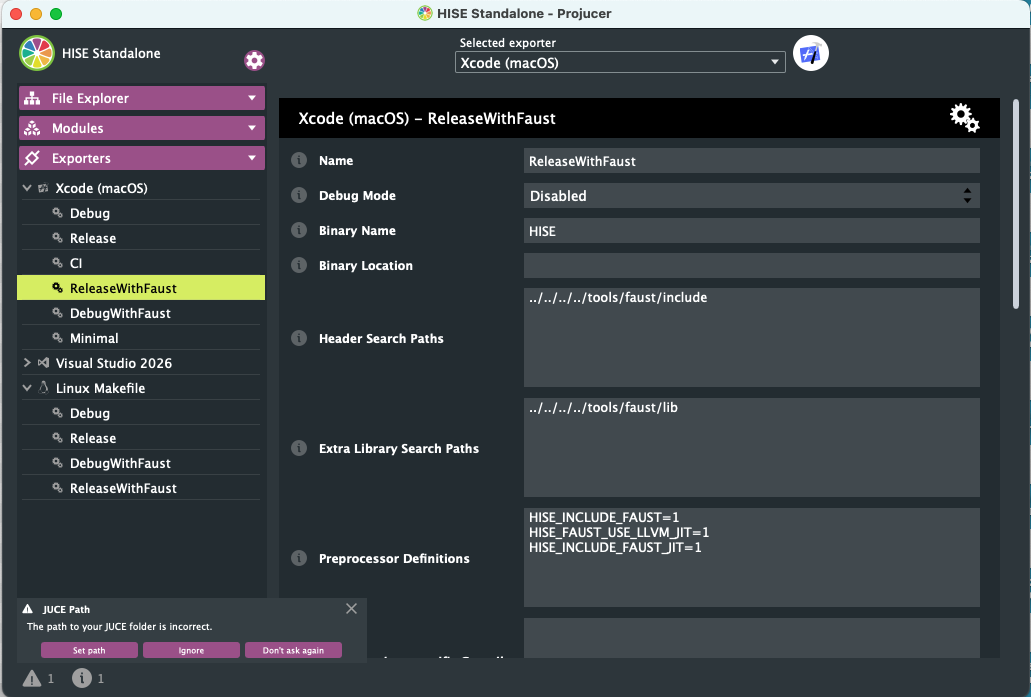Collapse the Modules panel arrow
This screenshot has width=1031, height=697.
(252, 128)
